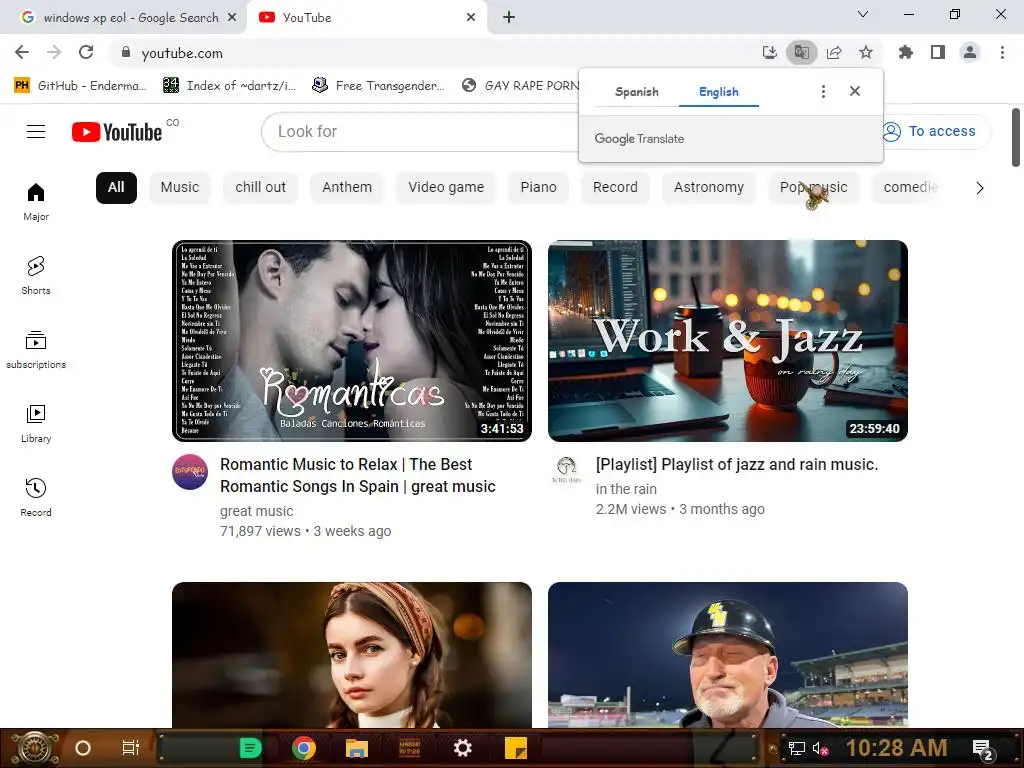Open thumbnail of man in baseball cap
The height and width of the screenshot is (768, 1024).
[x=728, y=654]
